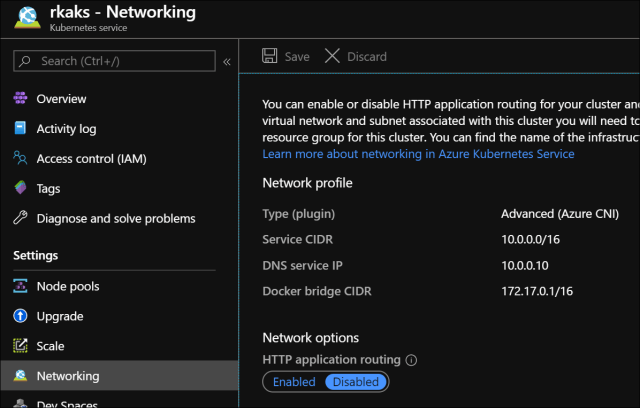Focus the Search (Ctrl+/) box
640x408 pixels.
(115, 62)
